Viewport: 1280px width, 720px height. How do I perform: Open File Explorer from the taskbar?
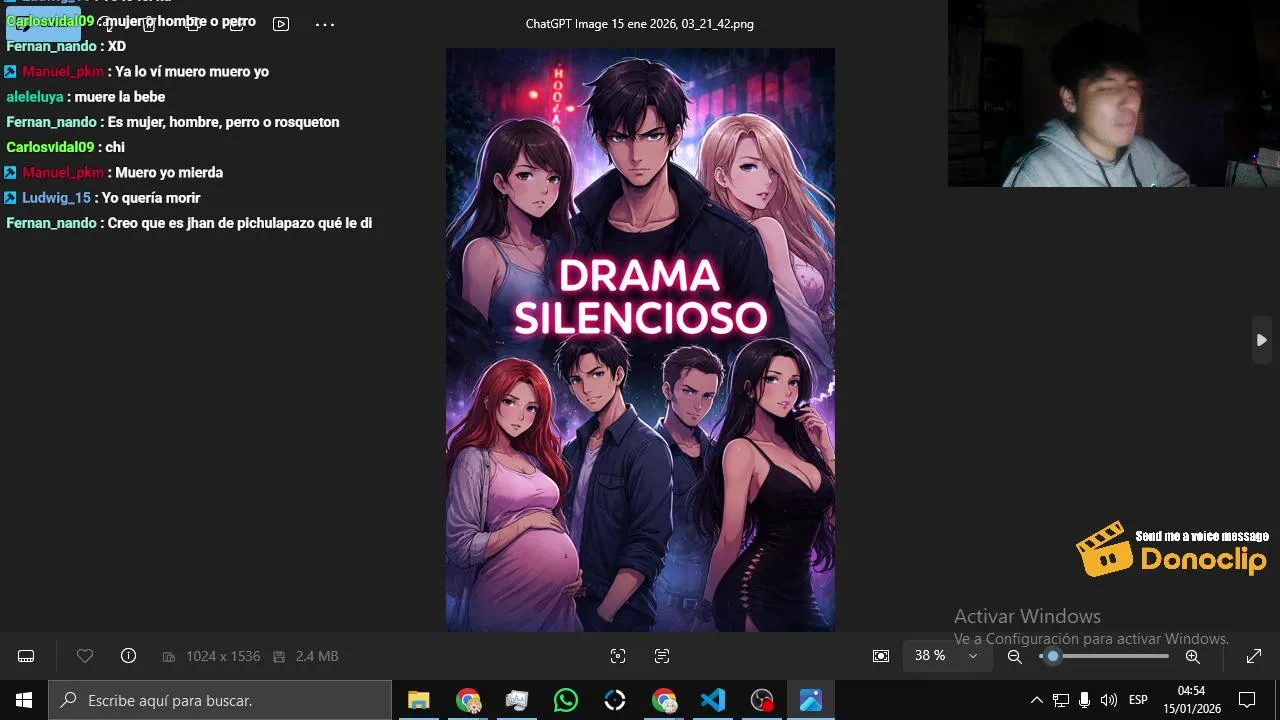pos(419,700)
